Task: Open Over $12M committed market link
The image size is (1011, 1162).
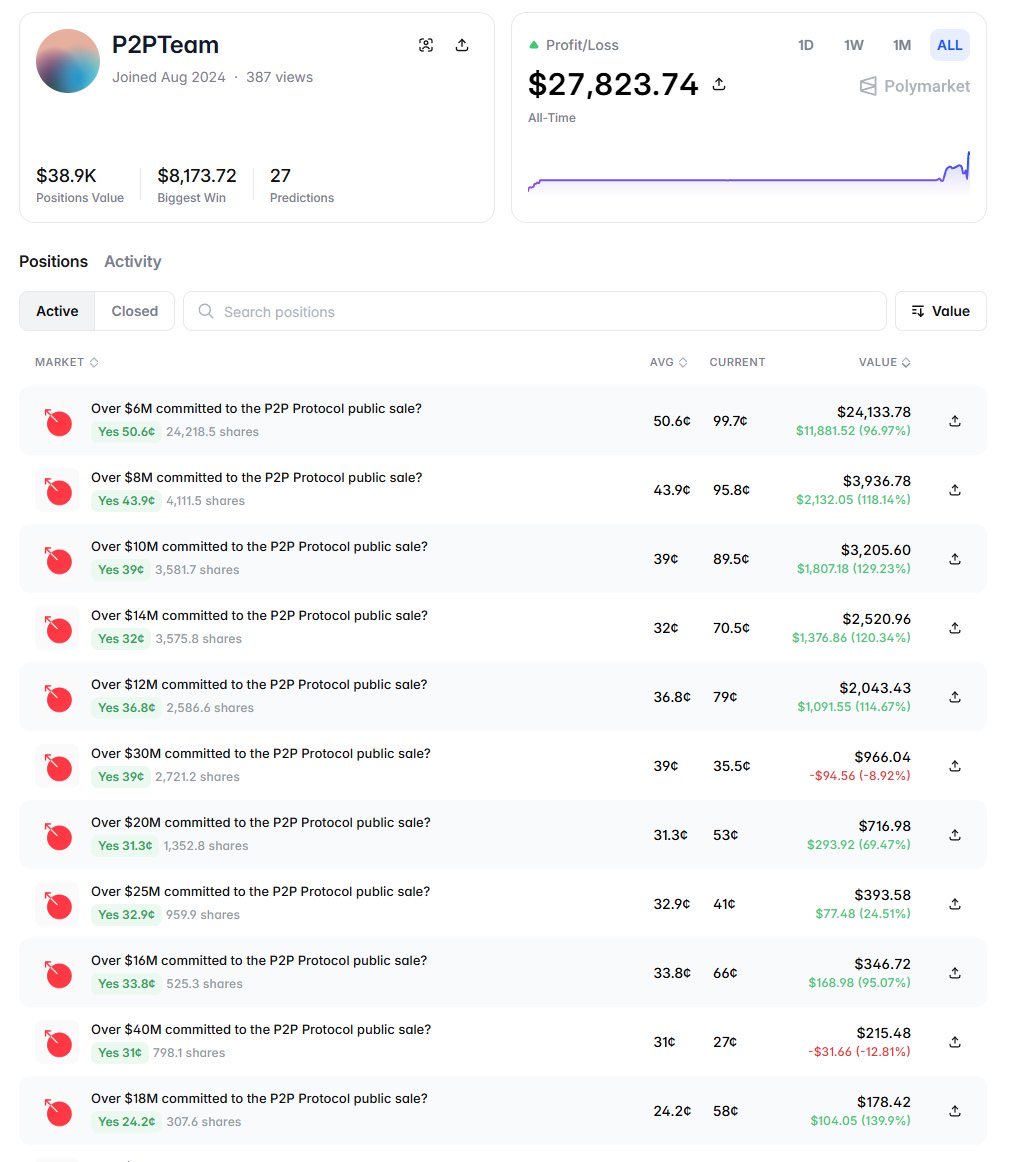Action: tap(259, 684)
